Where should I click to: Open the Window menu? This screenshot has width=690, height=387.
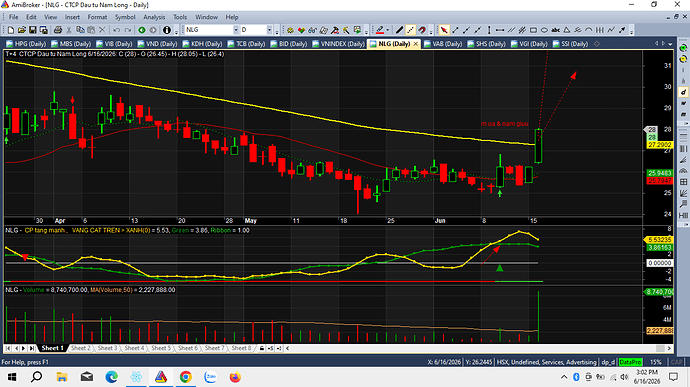[x=206, y=17]
